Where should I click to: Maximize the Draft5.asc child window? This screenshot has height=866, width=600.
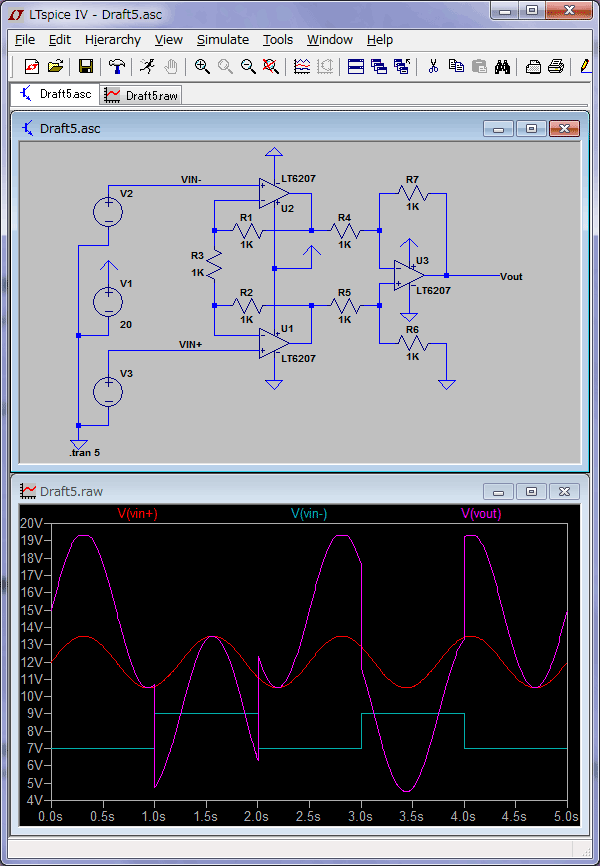[531, 129]
